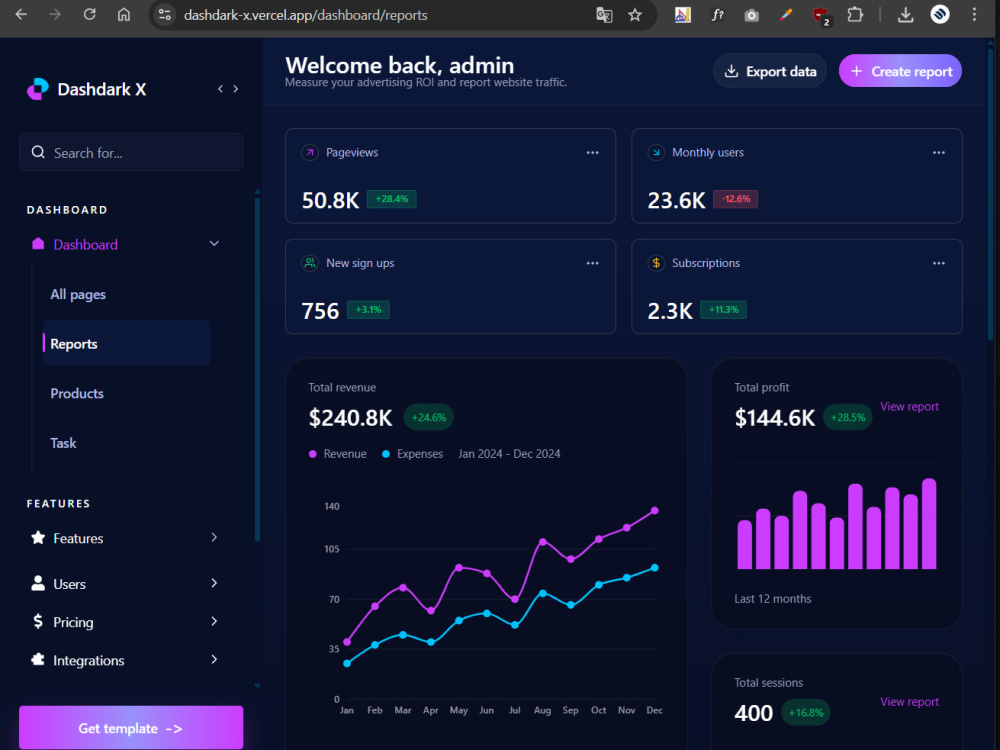Click the browser address bar URL
The image size is (1000, 750).
[x=305, y=15]
